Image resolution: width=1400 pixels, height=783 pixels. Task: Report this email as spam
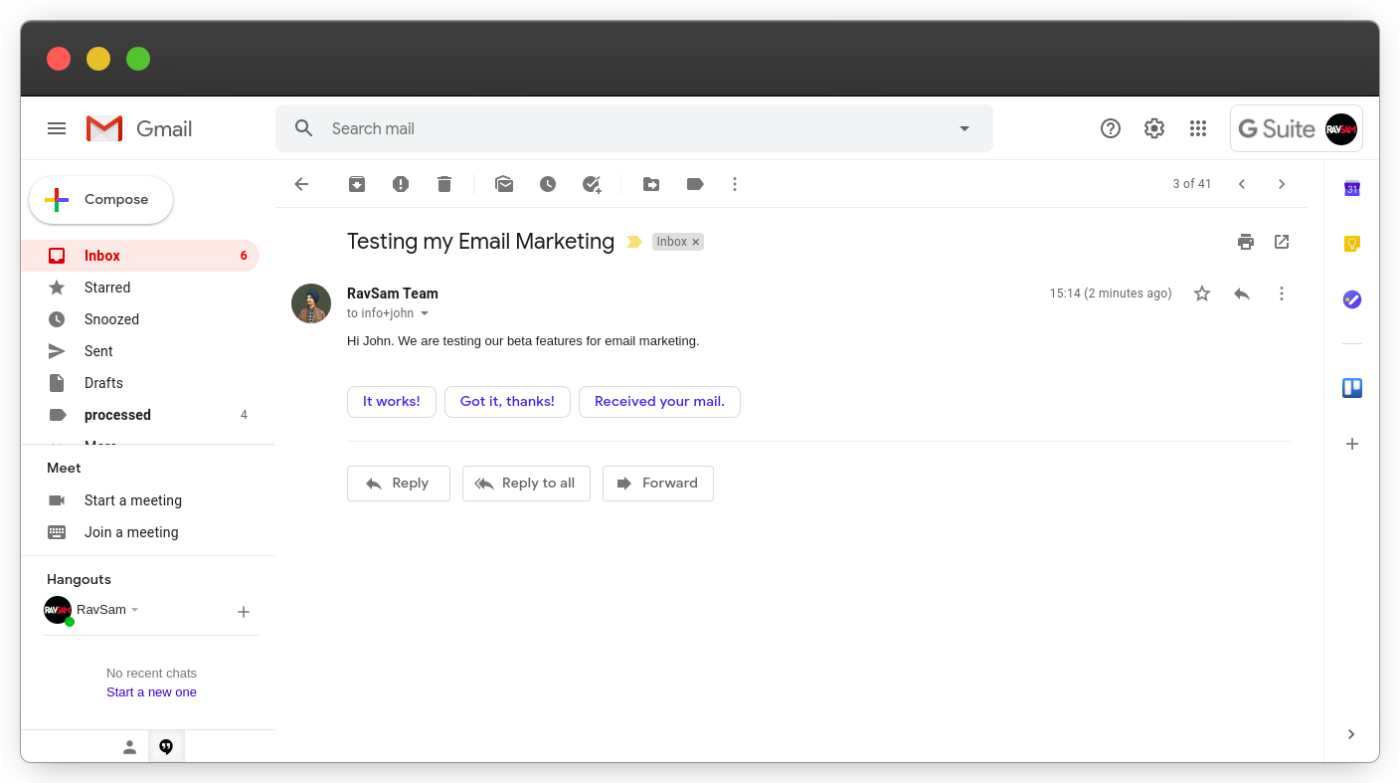click(400, 184)
